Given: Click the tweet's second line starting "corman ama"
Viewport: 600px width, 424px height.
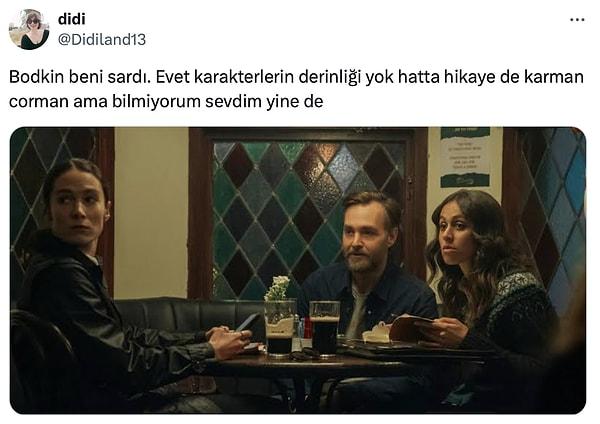Looking at the screenshot, I should 166,102.
